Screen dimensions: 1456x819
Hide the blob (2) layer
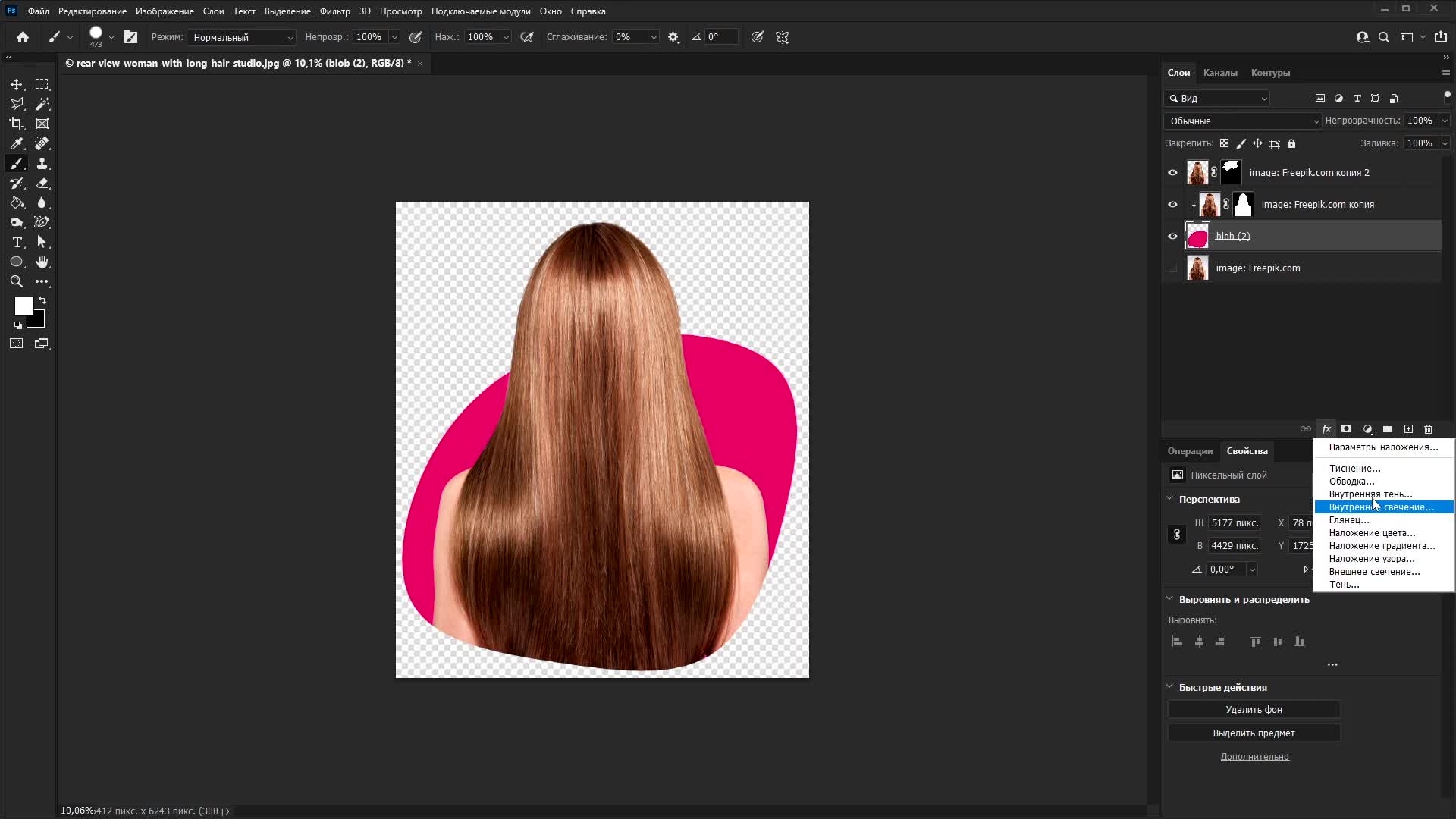pyautogui.click(x=1172, y=236)
